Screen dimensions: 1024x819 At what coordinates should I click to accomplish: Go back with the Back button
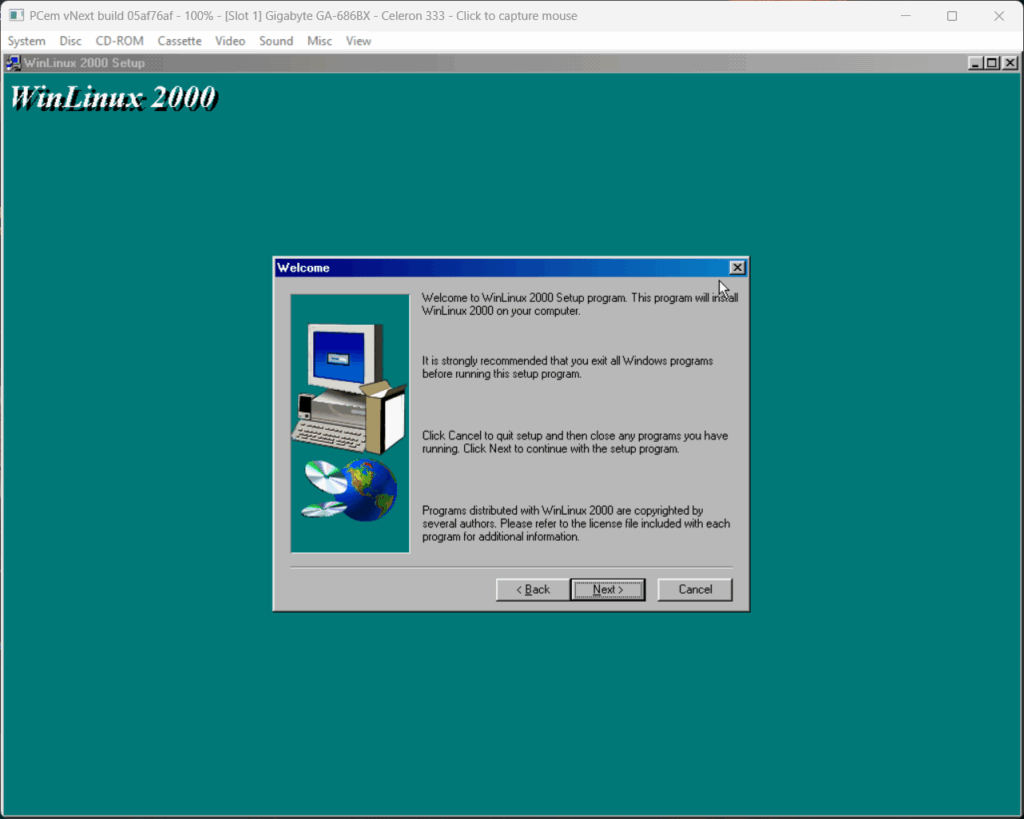coord(532,590)
